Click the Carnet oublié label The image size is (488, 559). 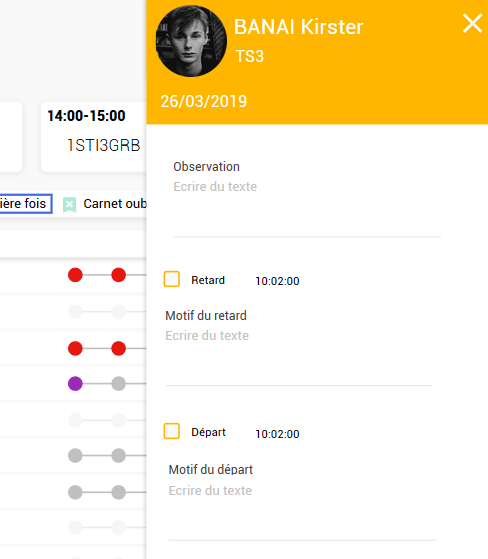(115, 204)
